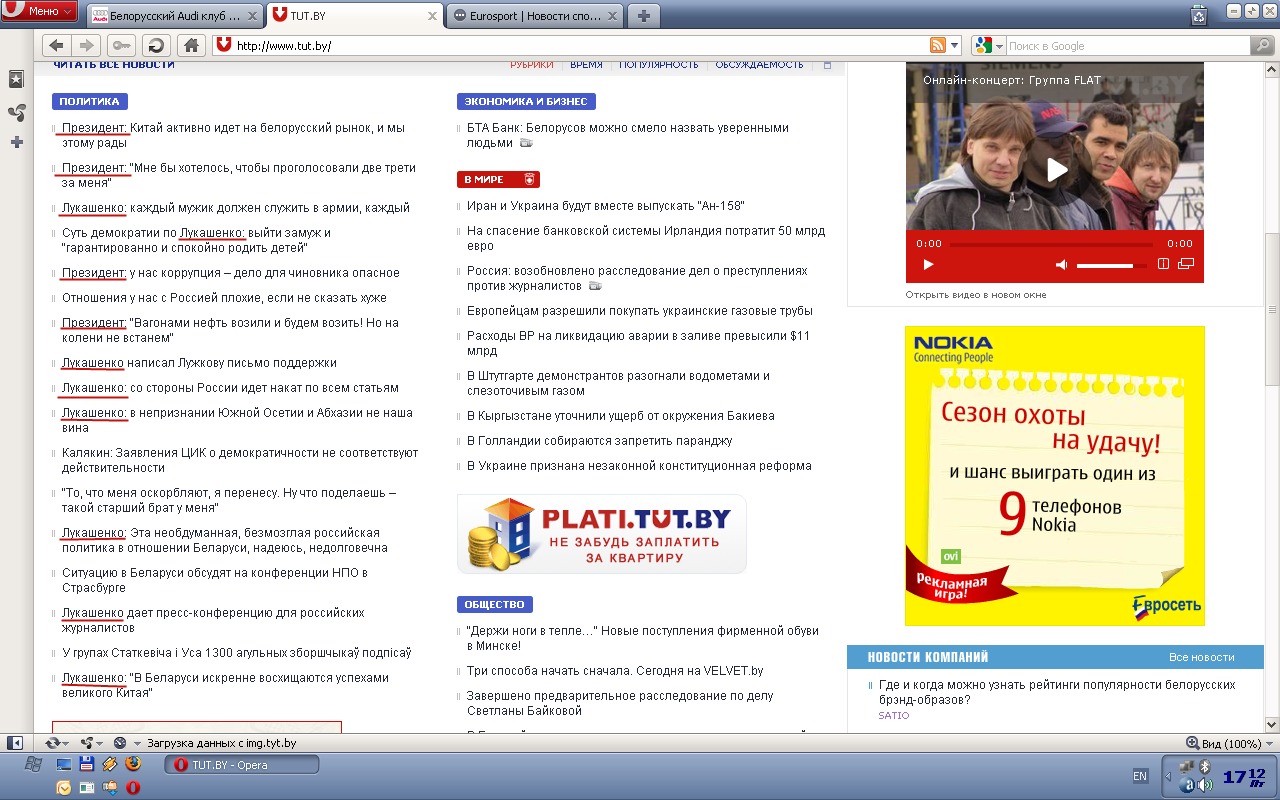Click the PLATI.TUT.BY banner
The height and width of the screenshot is (800, 1280).
(601, 534)
